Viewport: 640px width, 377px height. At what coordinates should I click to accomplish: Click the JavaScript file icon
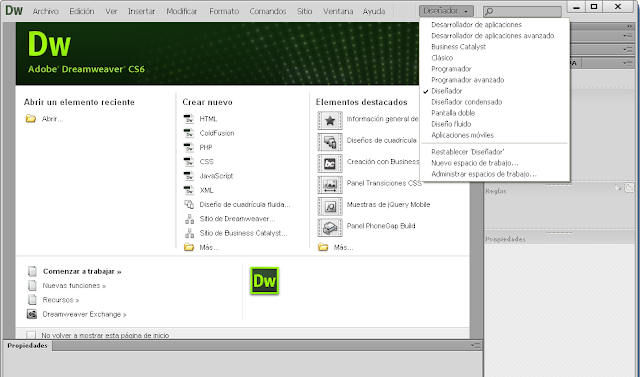tap(189, 176)
